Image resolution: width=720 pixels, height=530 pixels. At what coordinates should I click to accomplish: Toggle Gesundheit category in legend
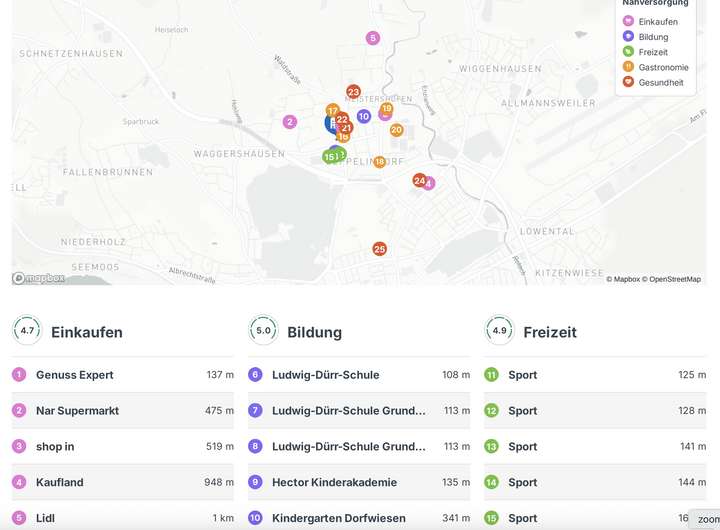pyautogui.click(x=660, y=82)
